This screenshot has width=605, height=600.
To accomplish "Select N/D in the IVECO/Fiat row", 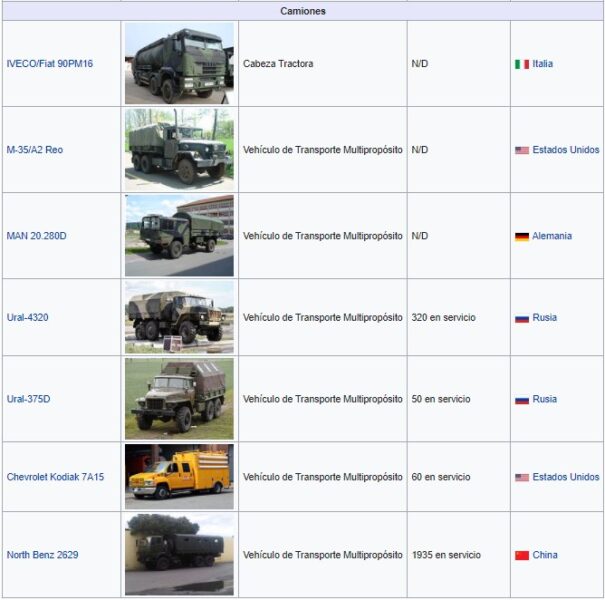I will click(419, 64).
